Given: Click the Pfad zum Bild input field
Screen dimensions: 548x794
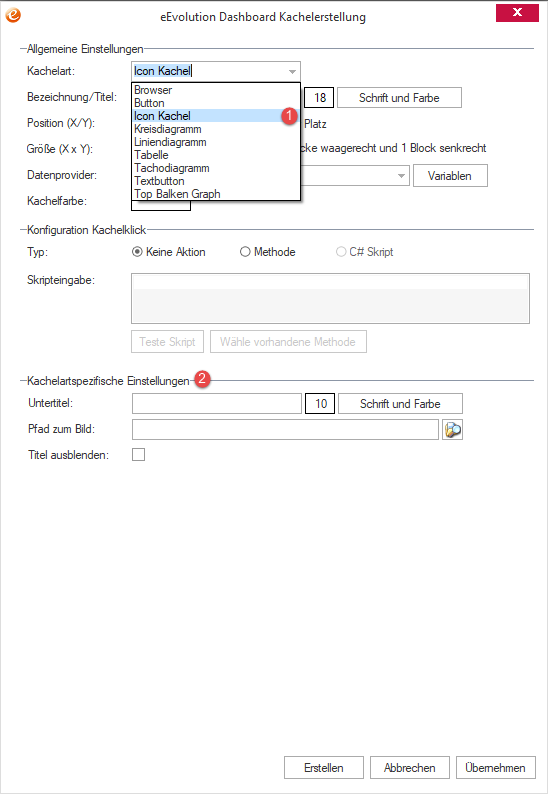Looking at the screenshot, I should coord(285,429).
